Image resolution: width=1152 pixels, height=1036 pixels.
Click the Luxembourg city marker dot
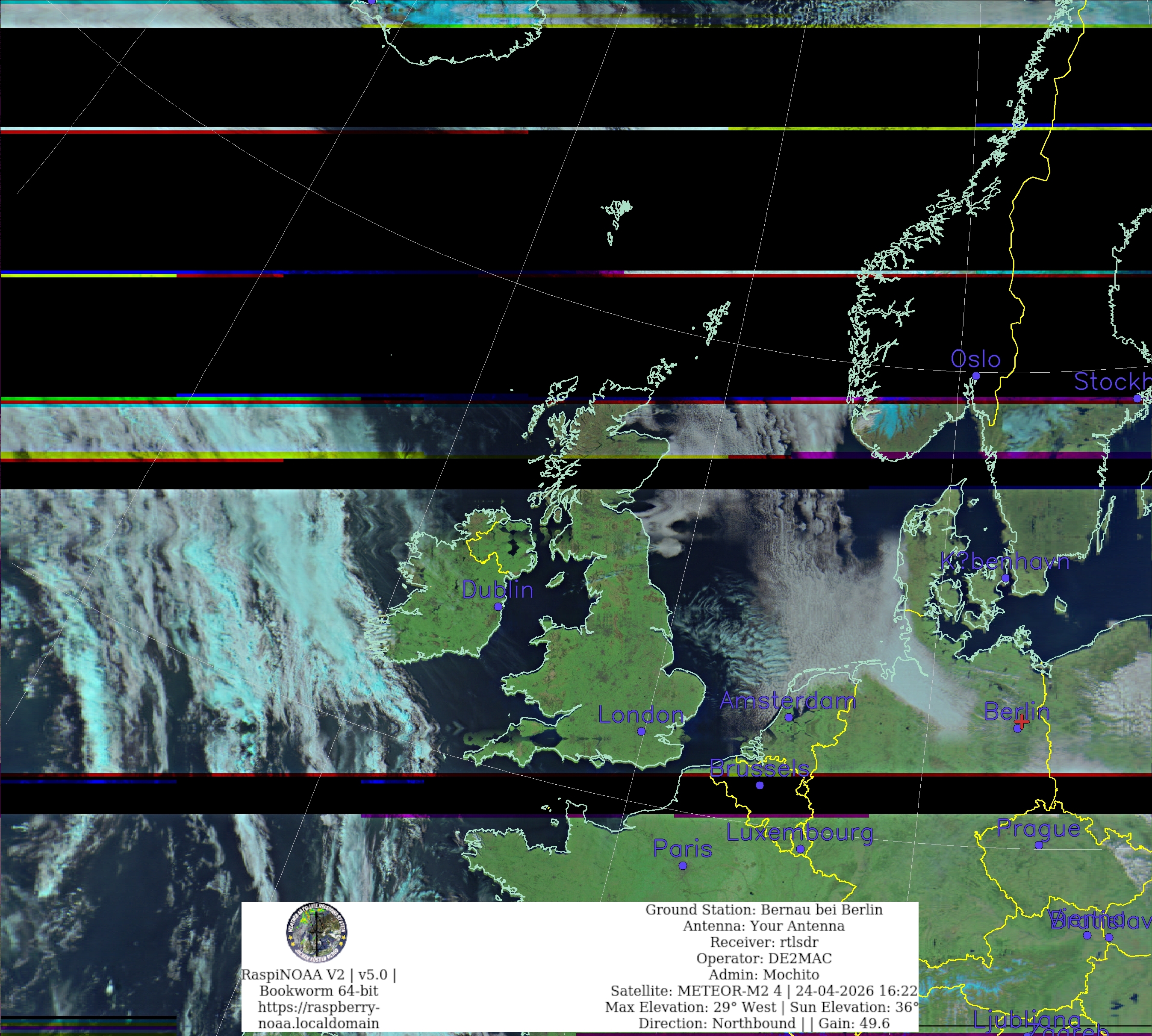(800, 849)
